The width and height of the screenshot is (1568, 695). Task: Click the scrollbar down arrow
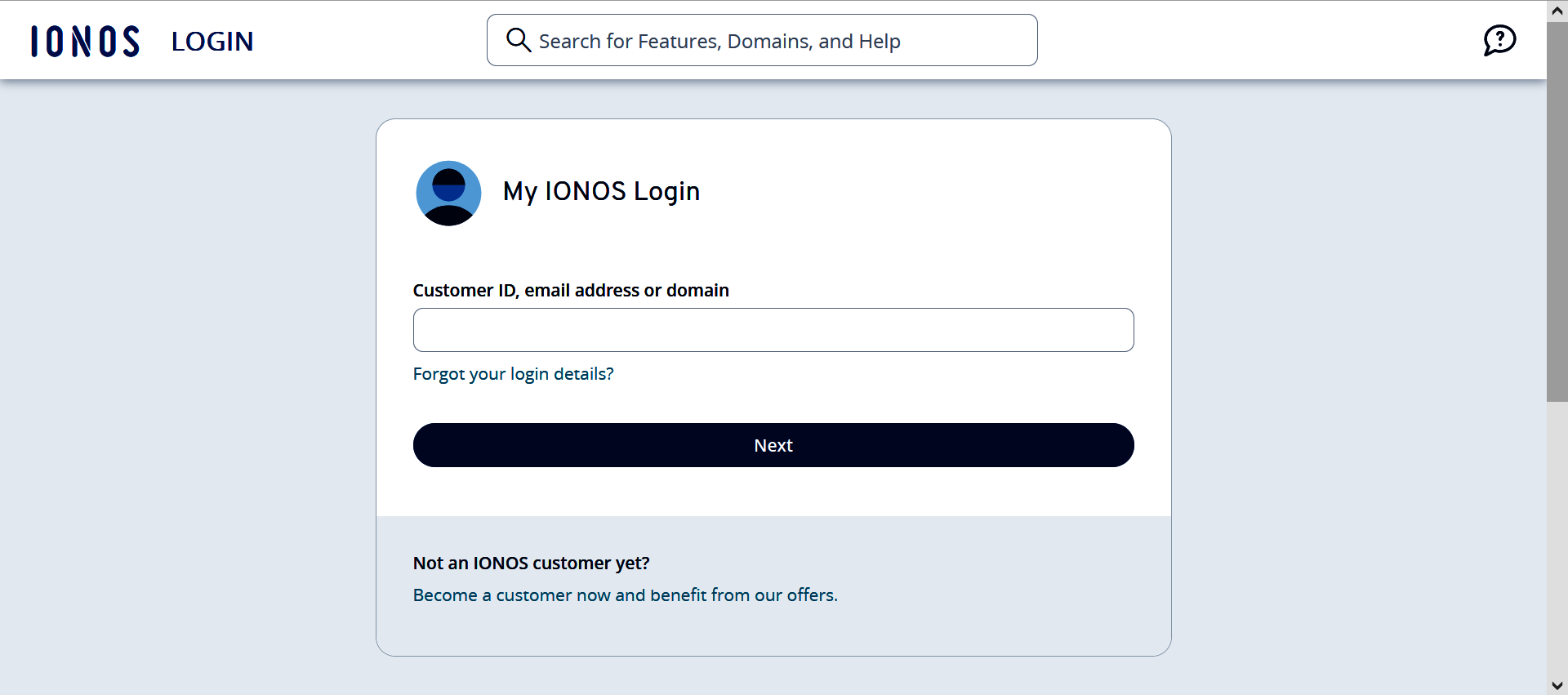coord(1557,685)
